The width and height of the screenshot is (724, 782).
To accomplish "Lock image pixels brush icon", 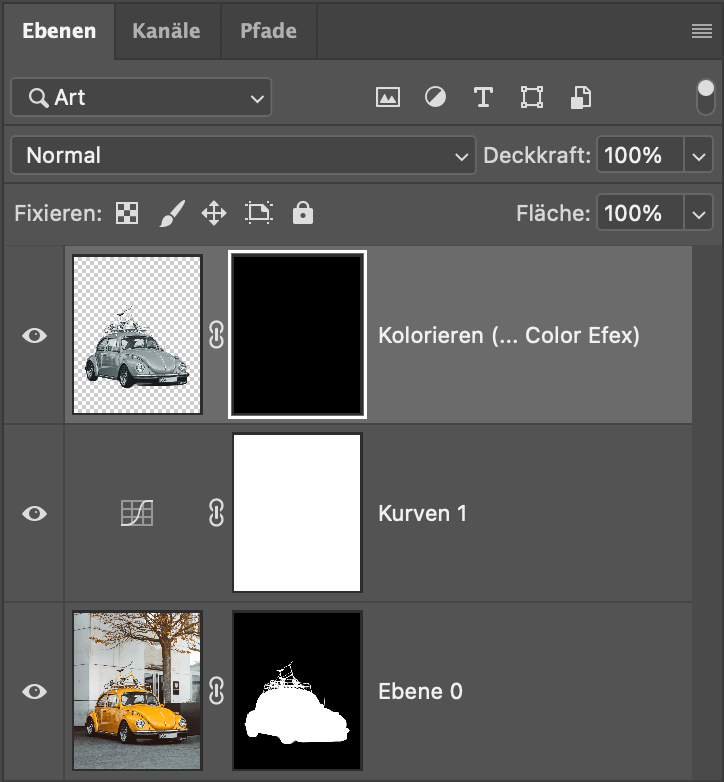I will 172,213.
